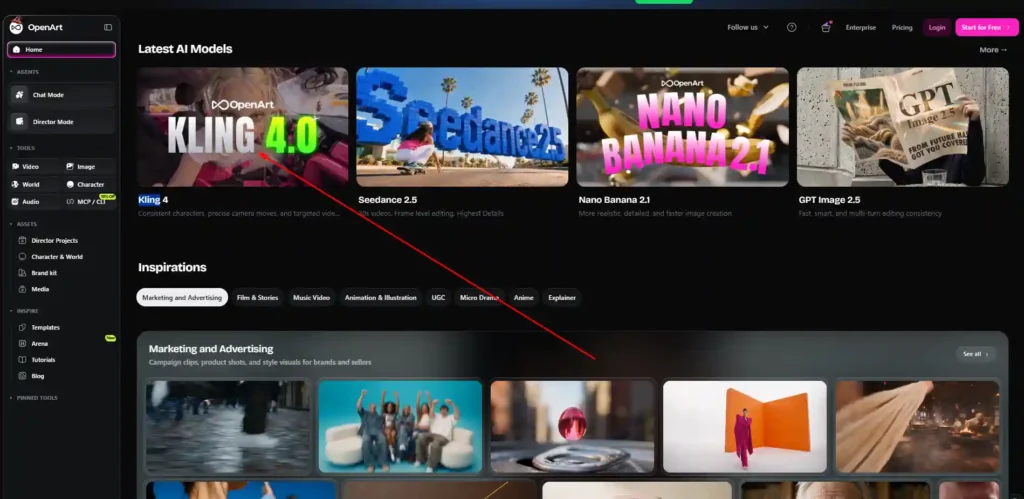
Task: Go to Home in the sidebar
Action: tap(61, 50)
